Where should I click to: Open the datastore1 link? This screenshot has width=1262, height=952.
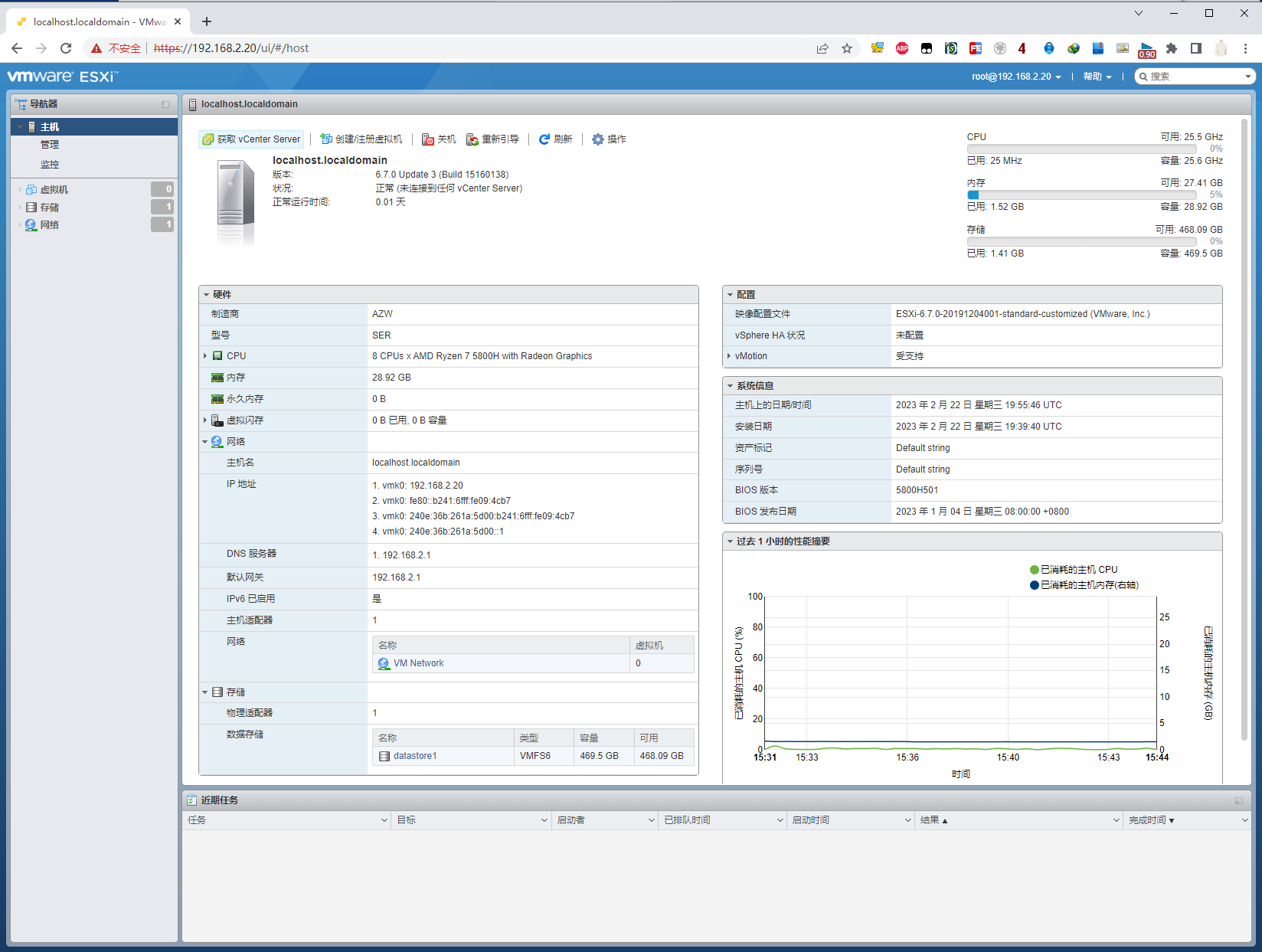[x=415, y=756]
